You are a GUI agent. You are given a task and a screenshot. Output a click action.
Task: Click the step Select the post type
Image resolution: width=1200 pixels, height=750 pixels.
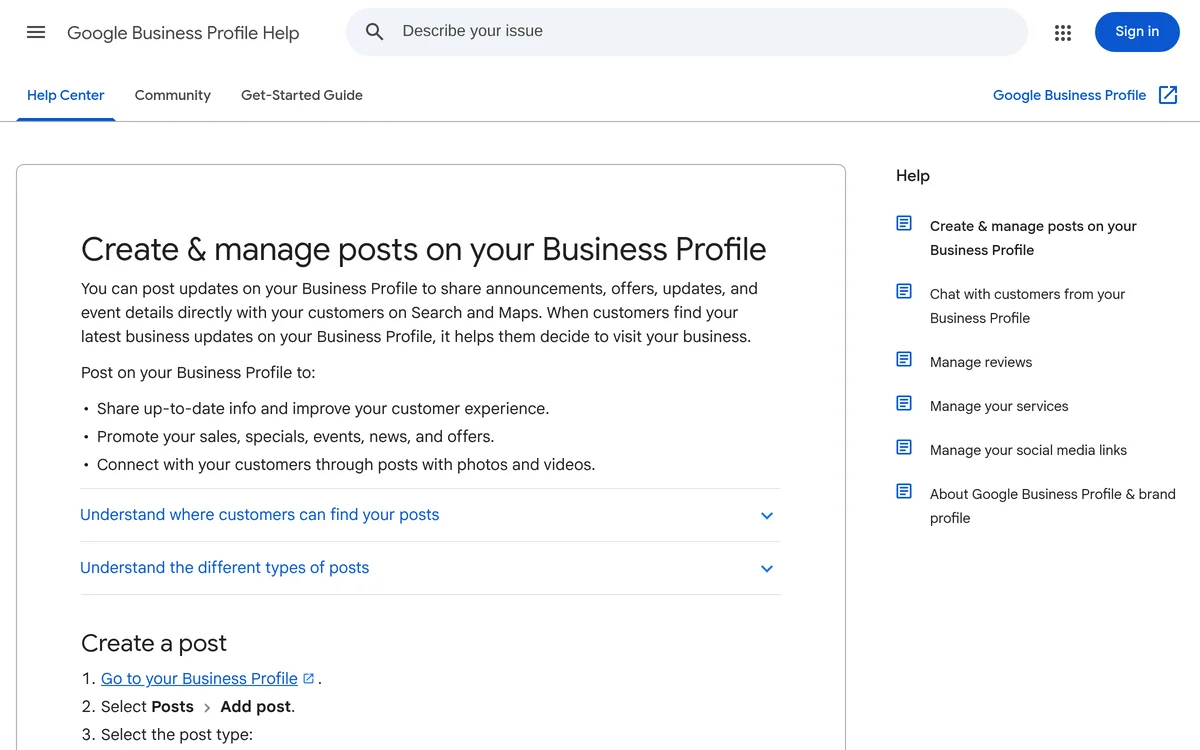[177, 735]
